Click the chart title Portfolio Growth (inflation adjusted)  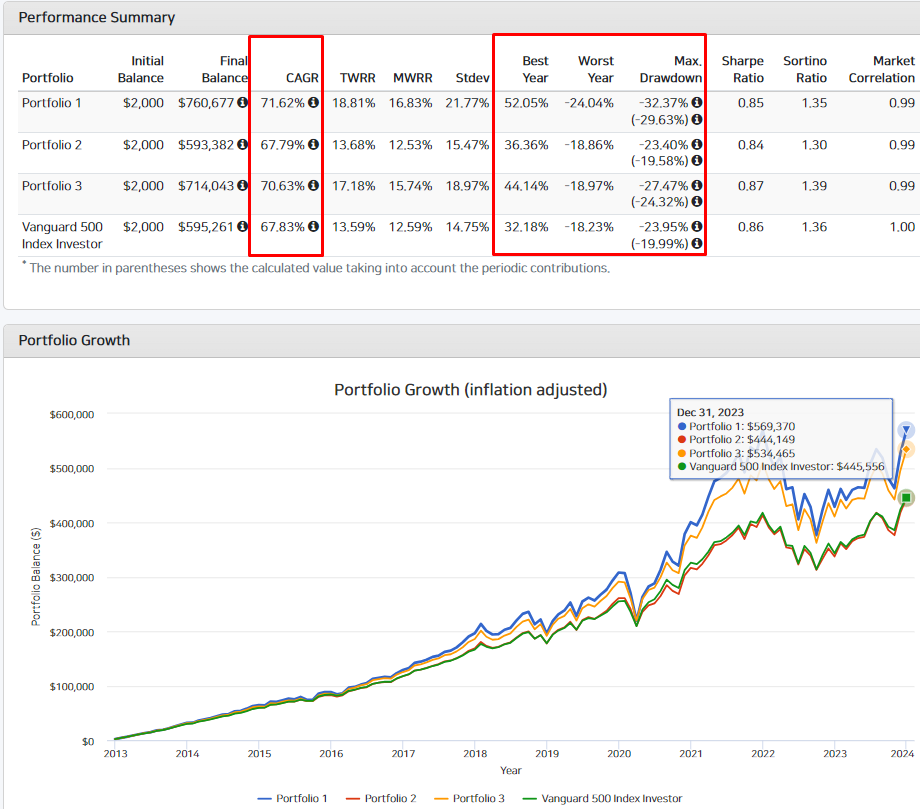click(x=471, y=390)
